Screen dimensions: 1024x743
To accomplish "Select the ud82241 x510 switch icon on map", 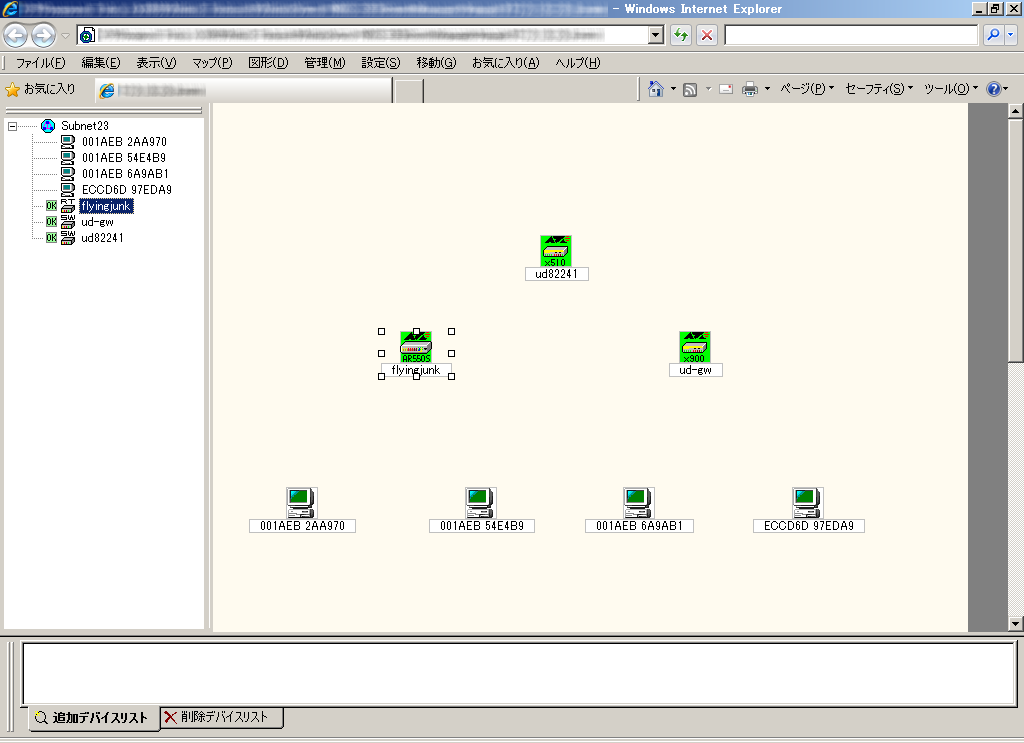I will click(x=556, y=251).
